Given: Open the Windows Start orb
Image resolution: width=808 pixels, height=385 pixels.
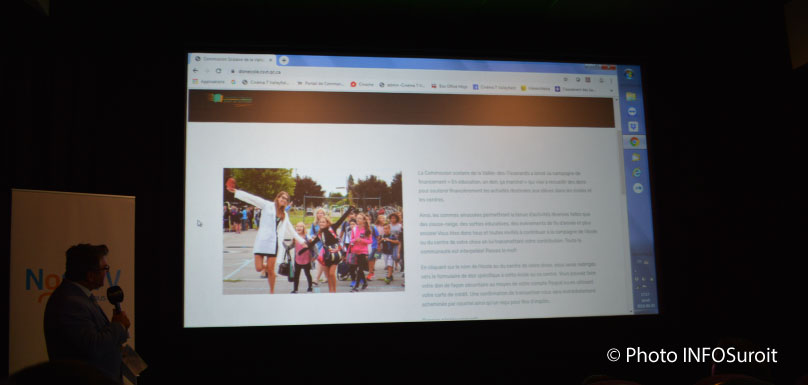Looking at the screenshot, I should (x=629, y=74).
